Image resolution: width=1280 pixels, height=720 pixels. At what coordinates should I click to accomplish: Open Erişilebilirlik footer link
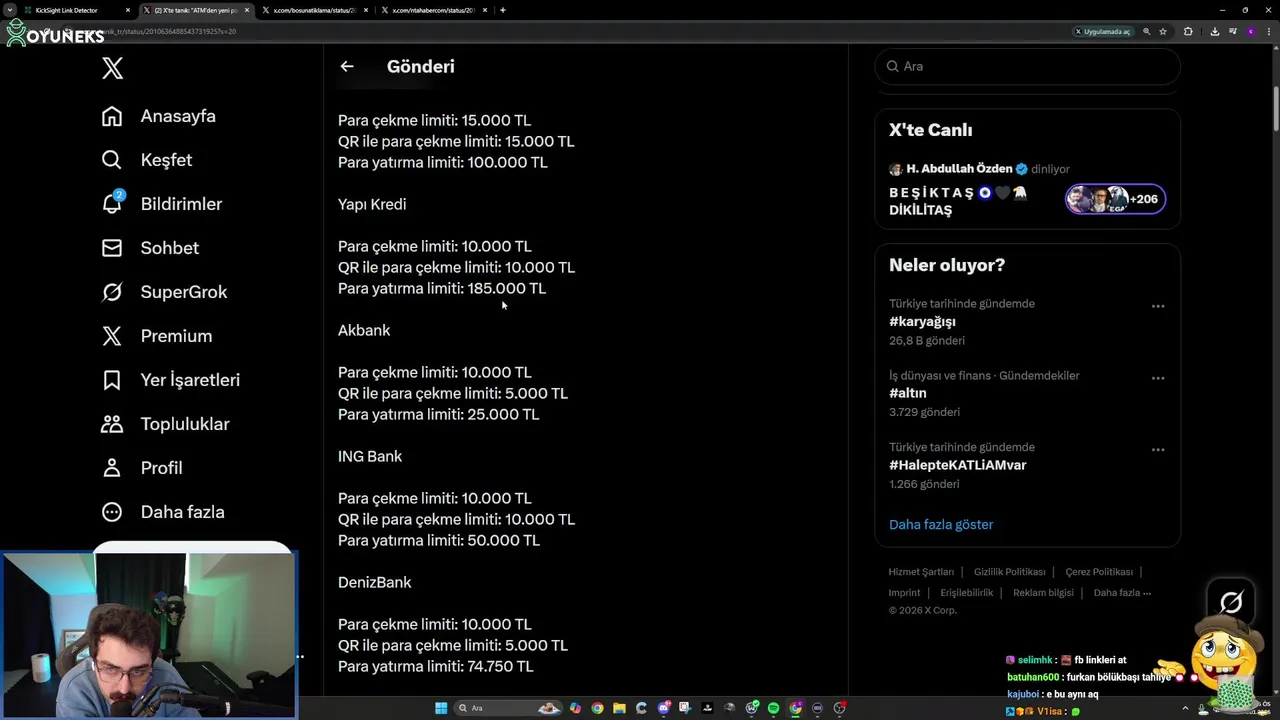point(967,593)
